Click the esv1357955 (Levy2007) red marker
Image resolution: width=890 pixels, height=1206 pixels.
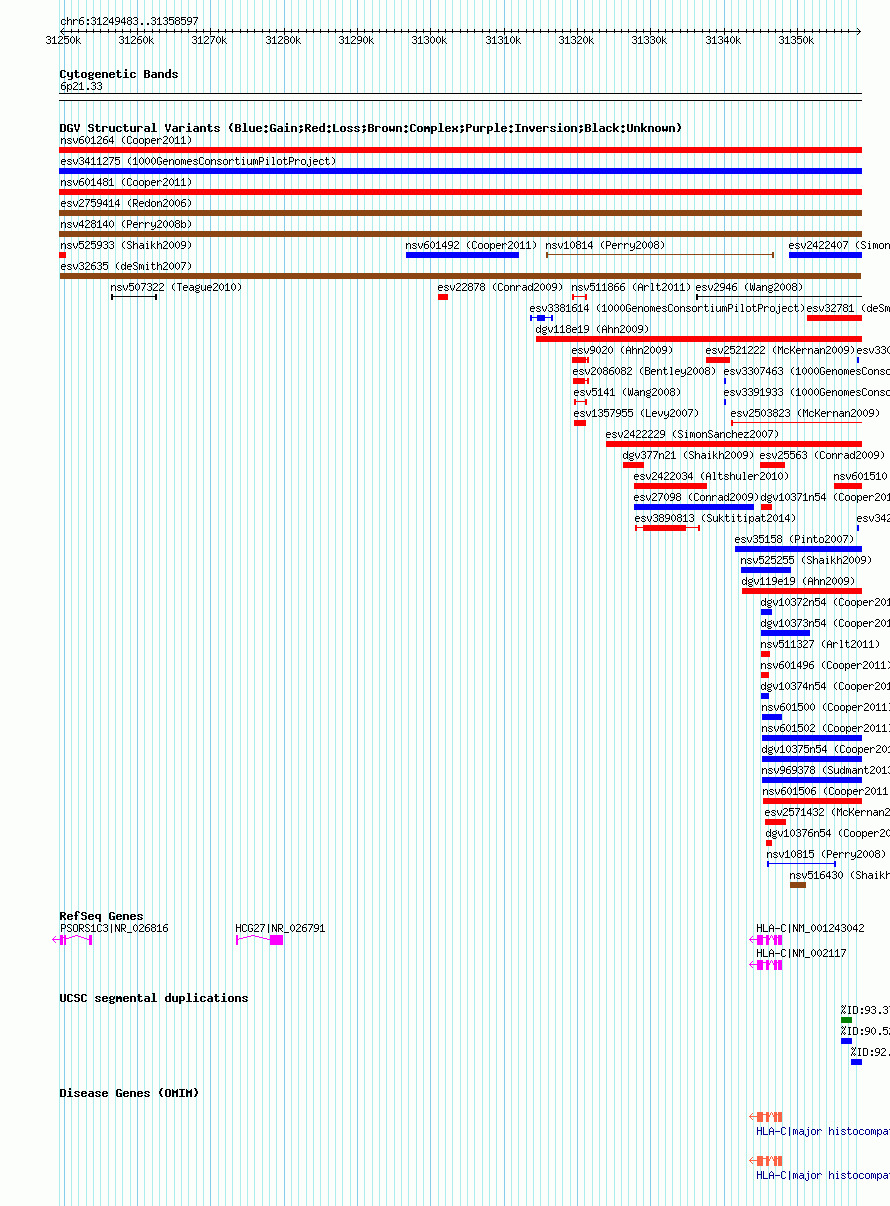click(x=580, y=423)
